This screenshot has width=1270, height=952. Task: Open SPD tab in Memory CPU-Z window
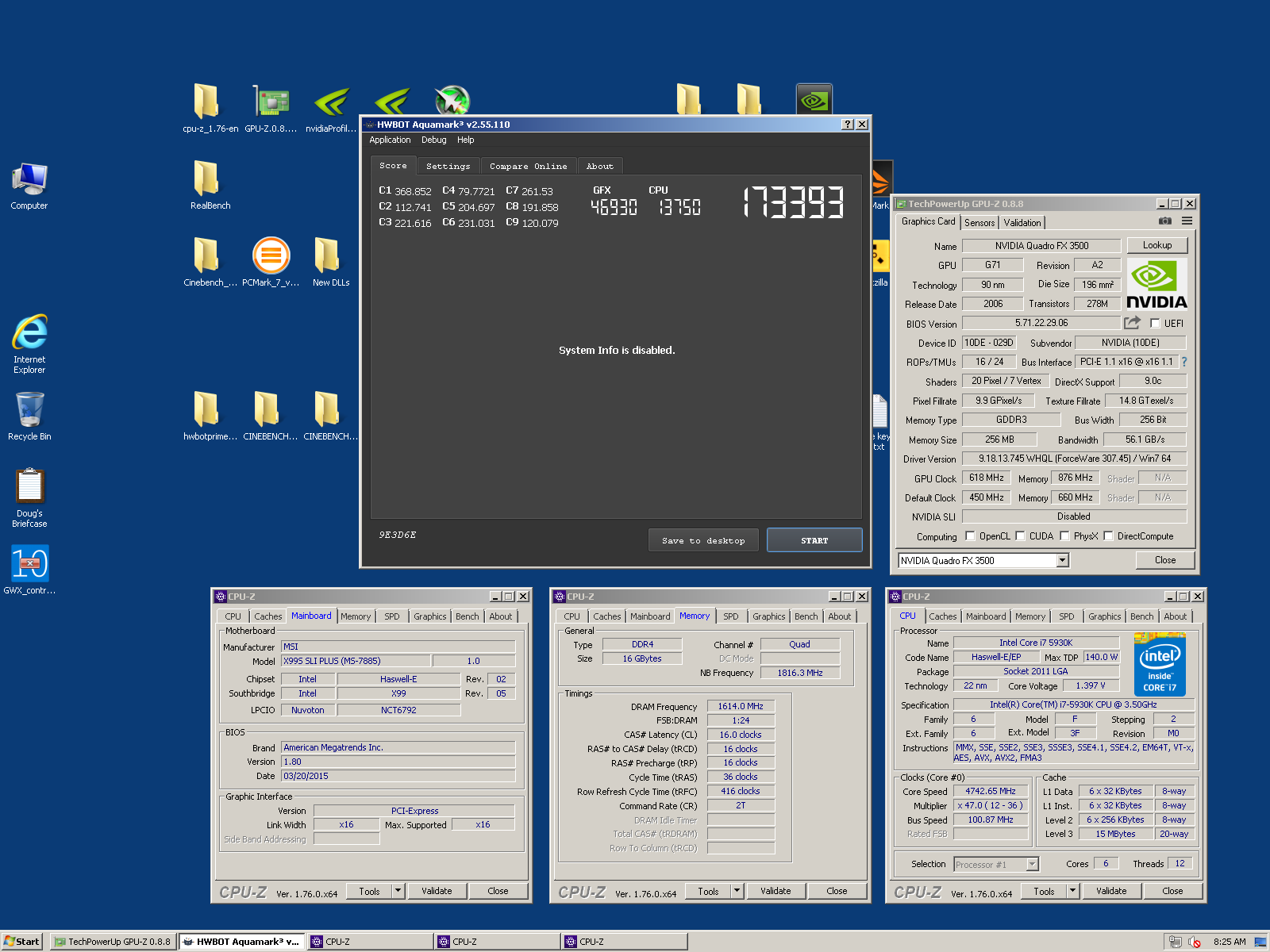730,616
